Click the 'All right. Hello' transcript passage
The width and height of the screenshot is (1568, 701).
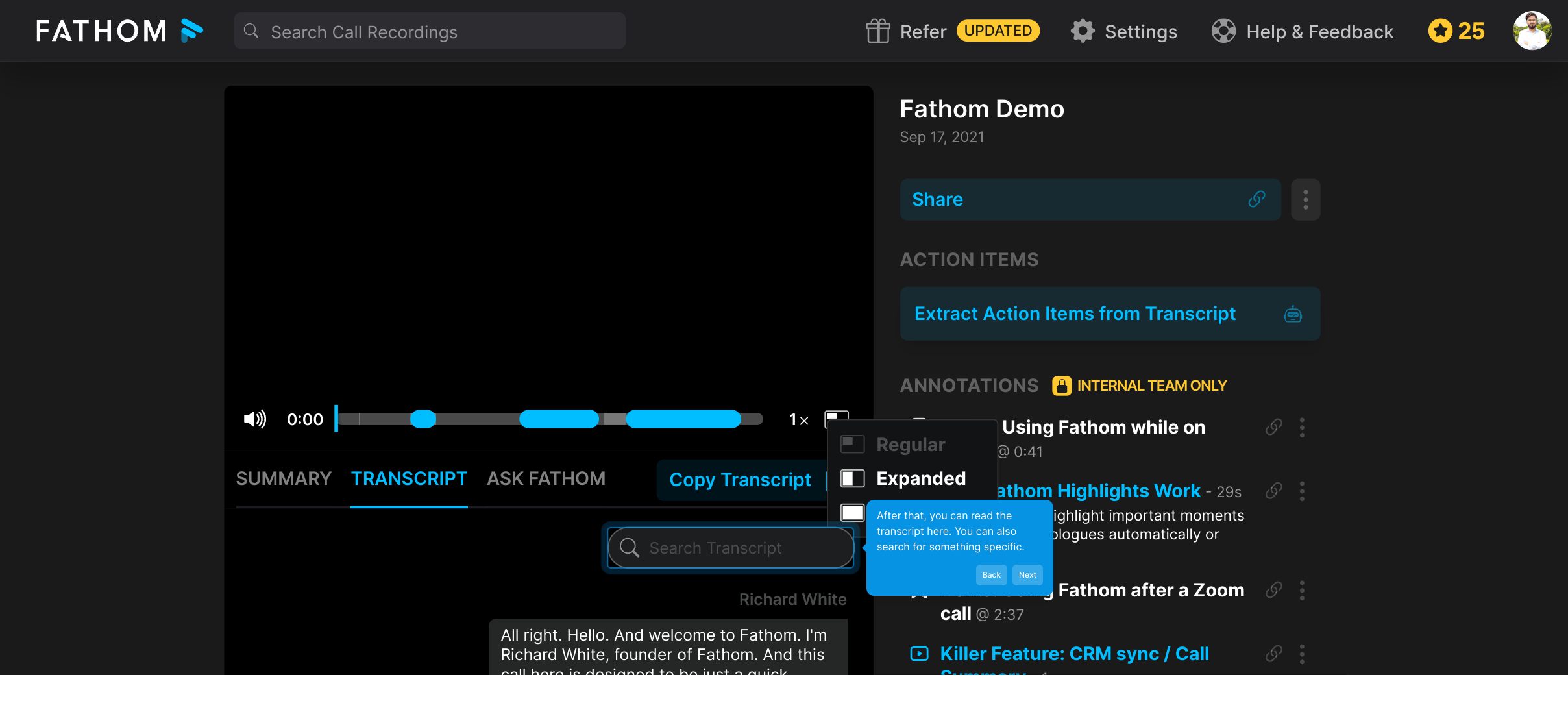[x=668, y=647]
